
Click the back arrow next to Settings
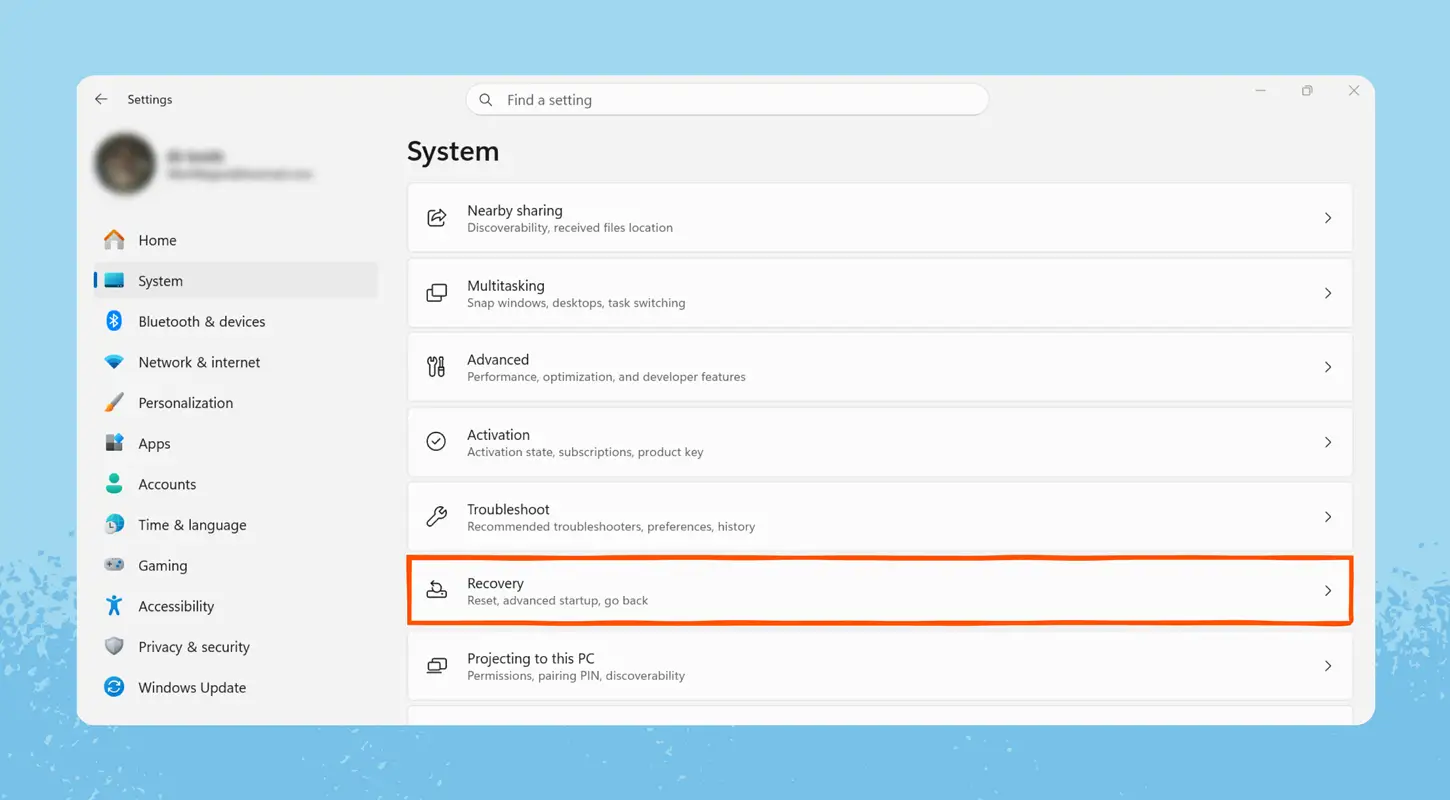[101, 100]
